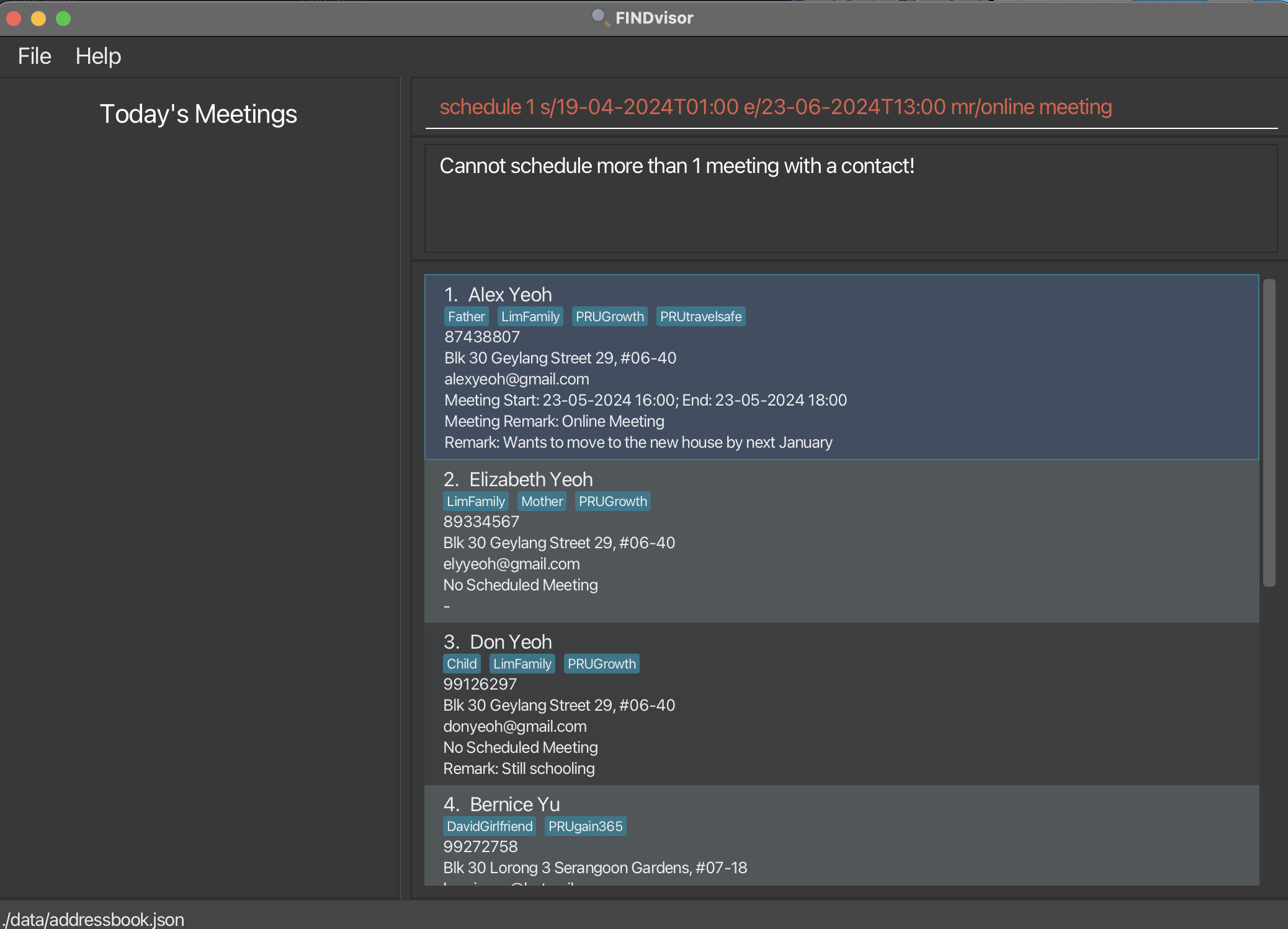The height and width of the screenshot is (929, 1288).
Task: Open the Help menu
Action: pyautogui.click(x=98, y=56)
